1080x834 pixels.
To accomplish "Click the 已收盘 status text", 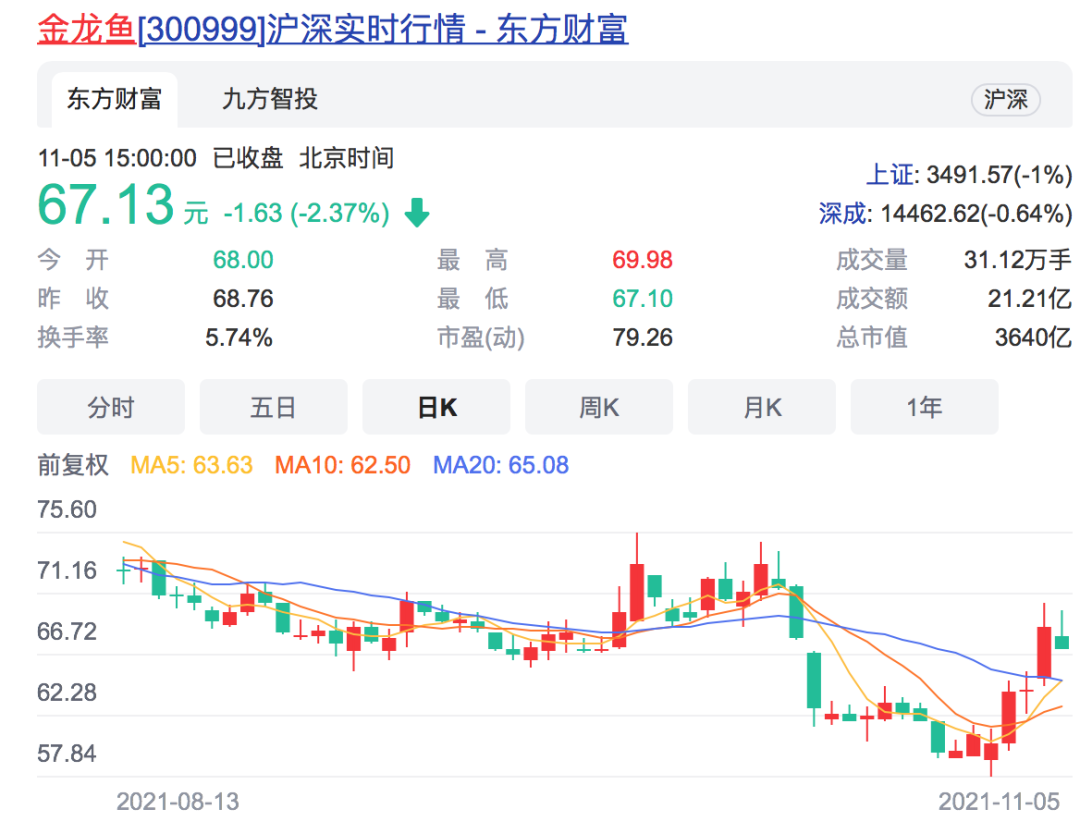I will (x=248, y=158).
